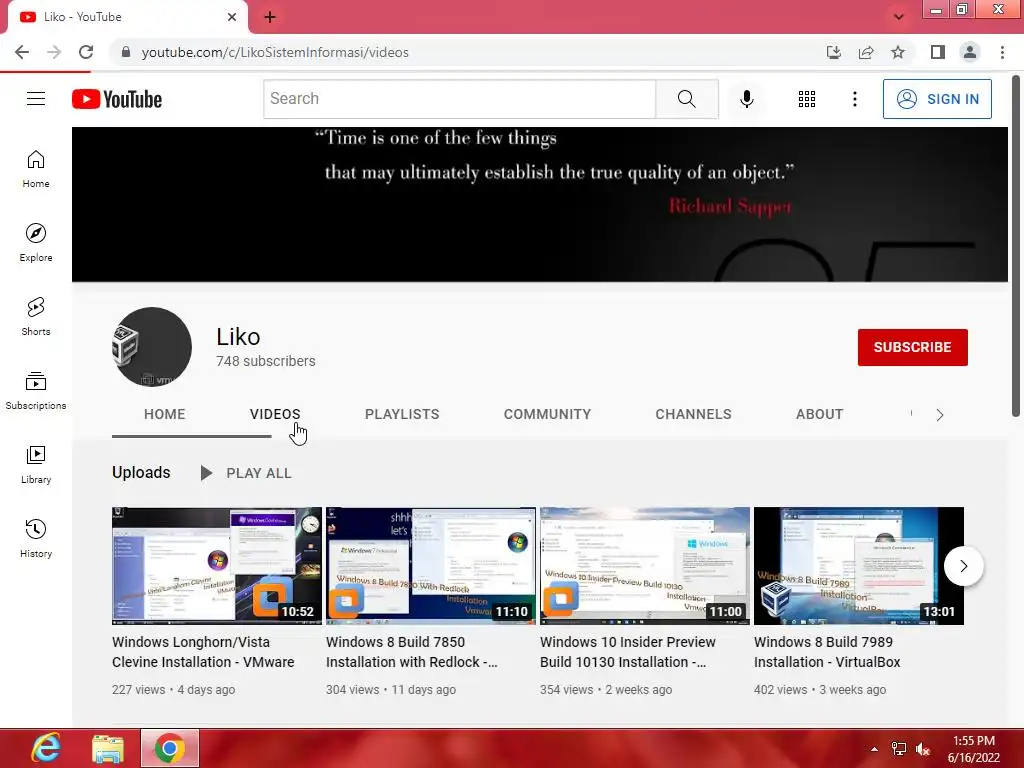Click PLAY ALL for uploads
This screenshot has width=1024, height=768.
coord(247,473)
